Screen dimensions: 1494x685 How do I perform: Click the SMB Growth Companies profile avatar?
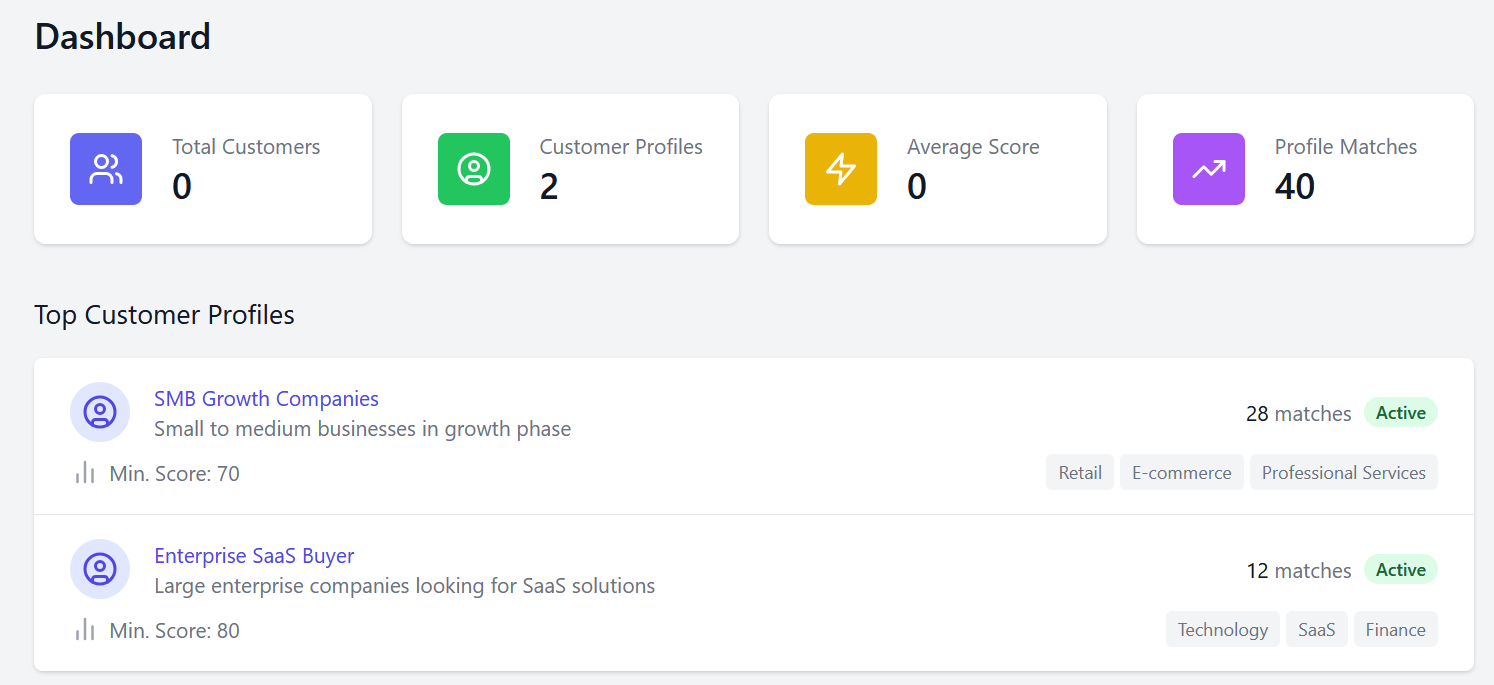click(100, 412)
